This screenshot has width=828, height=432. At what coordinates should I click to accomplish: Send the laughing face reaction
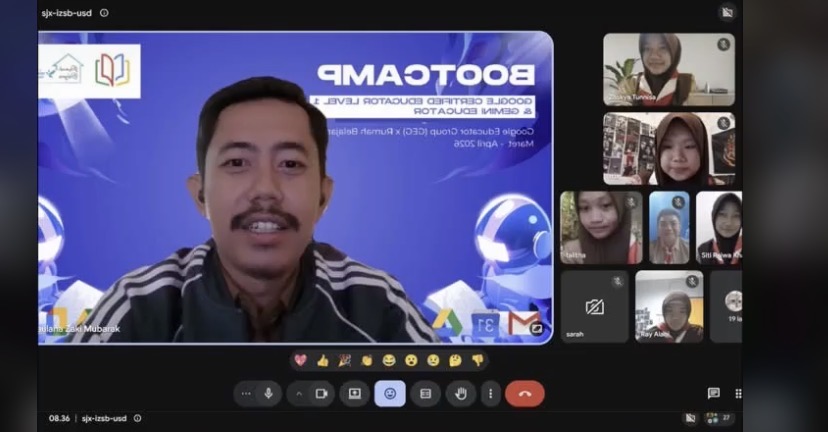click(x=389, y=361)
